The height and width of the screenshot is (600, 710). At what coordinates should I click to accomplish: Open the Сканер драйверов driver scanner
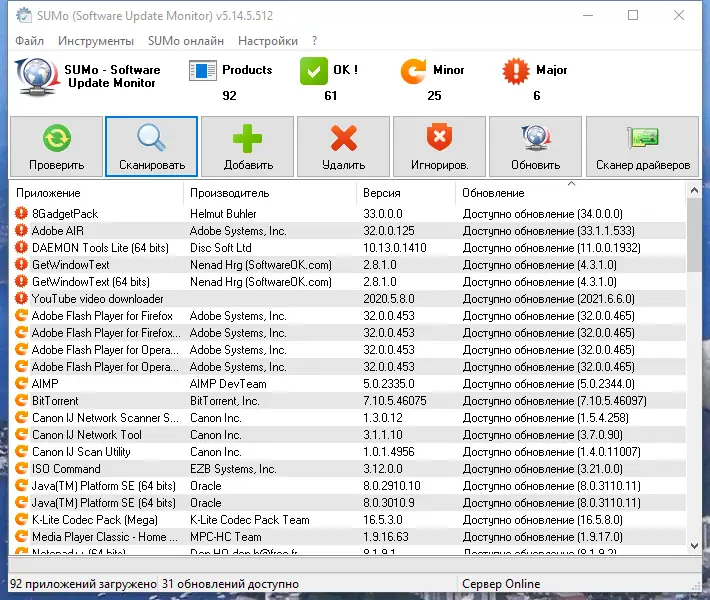click(x=643, y=146)
